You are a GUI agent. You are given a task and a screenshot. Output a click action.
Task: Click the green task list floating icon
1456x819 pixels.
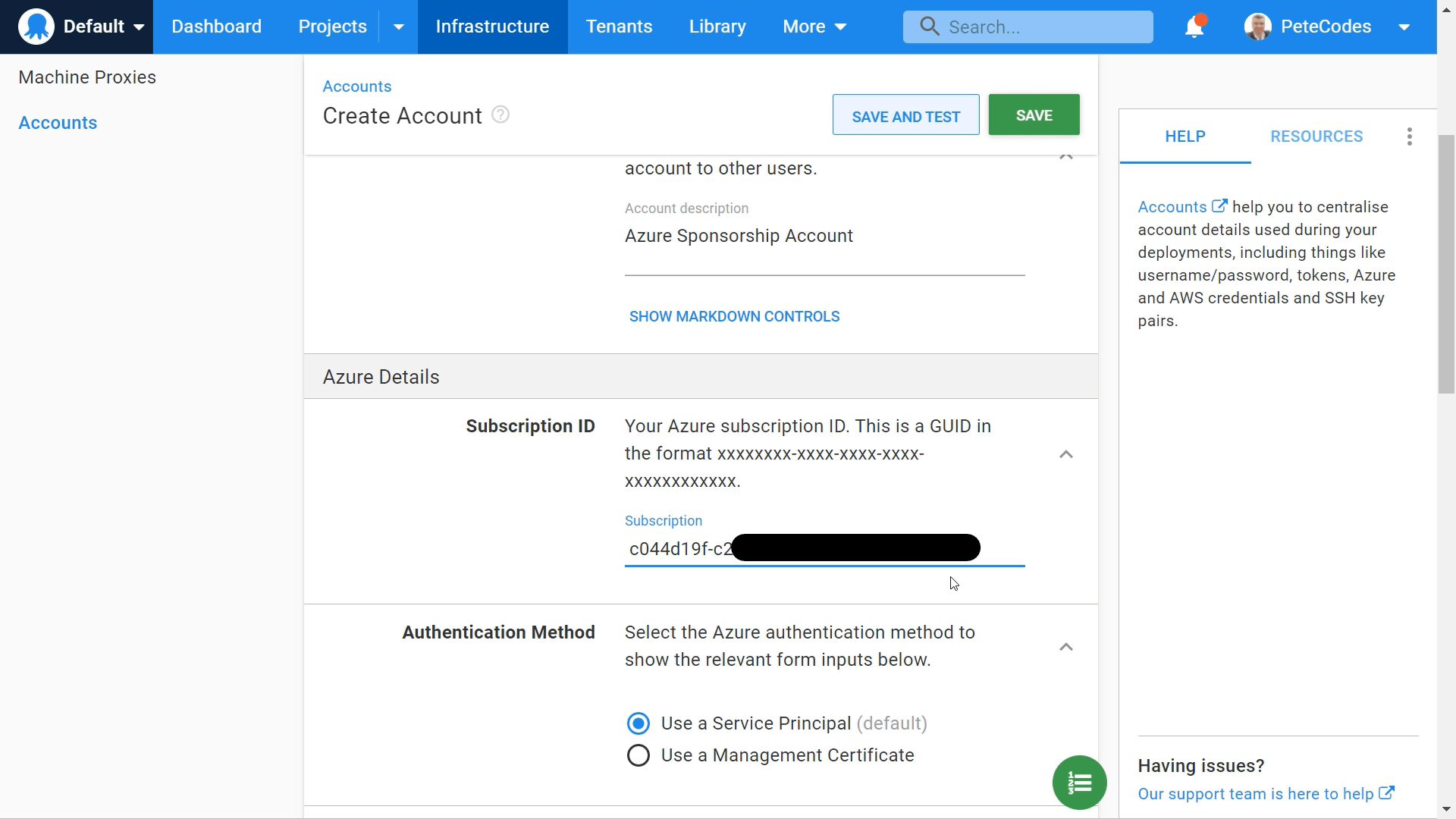tap(1079, 783)
